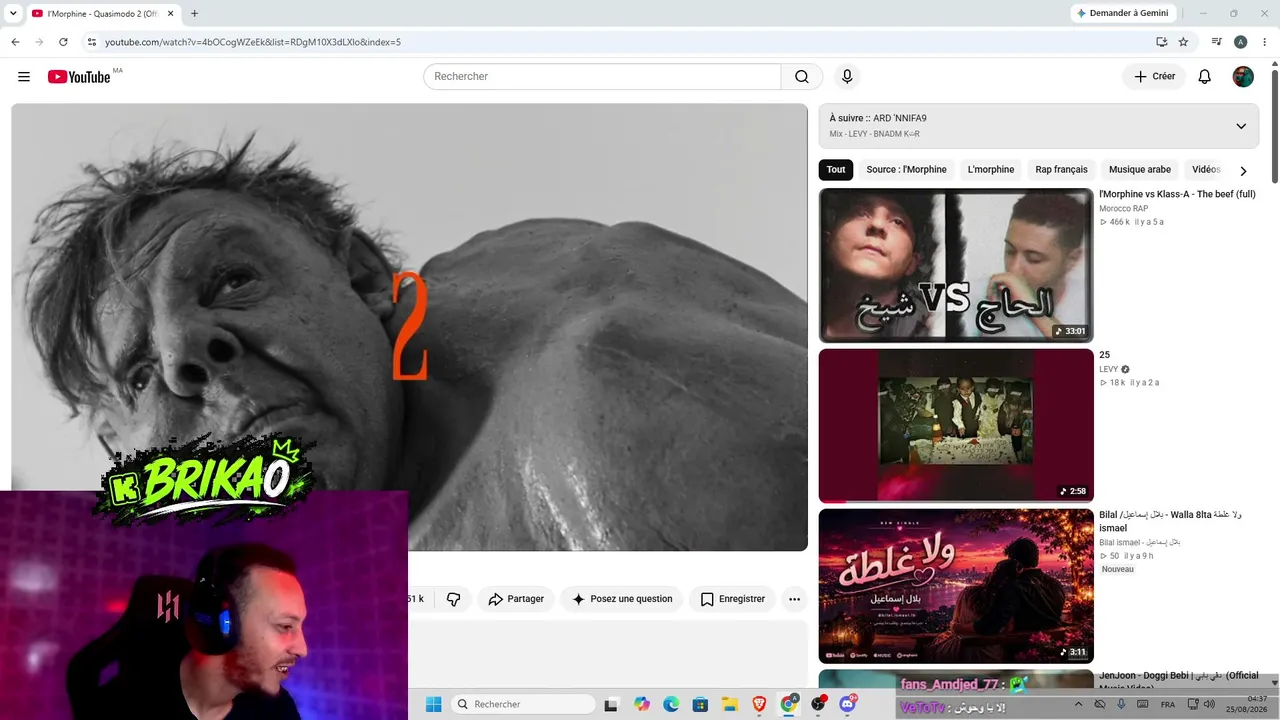This screenshot has height=720, width=1280.
Task: Dislike the video with thumbs-down
Action: coord(454,599)
